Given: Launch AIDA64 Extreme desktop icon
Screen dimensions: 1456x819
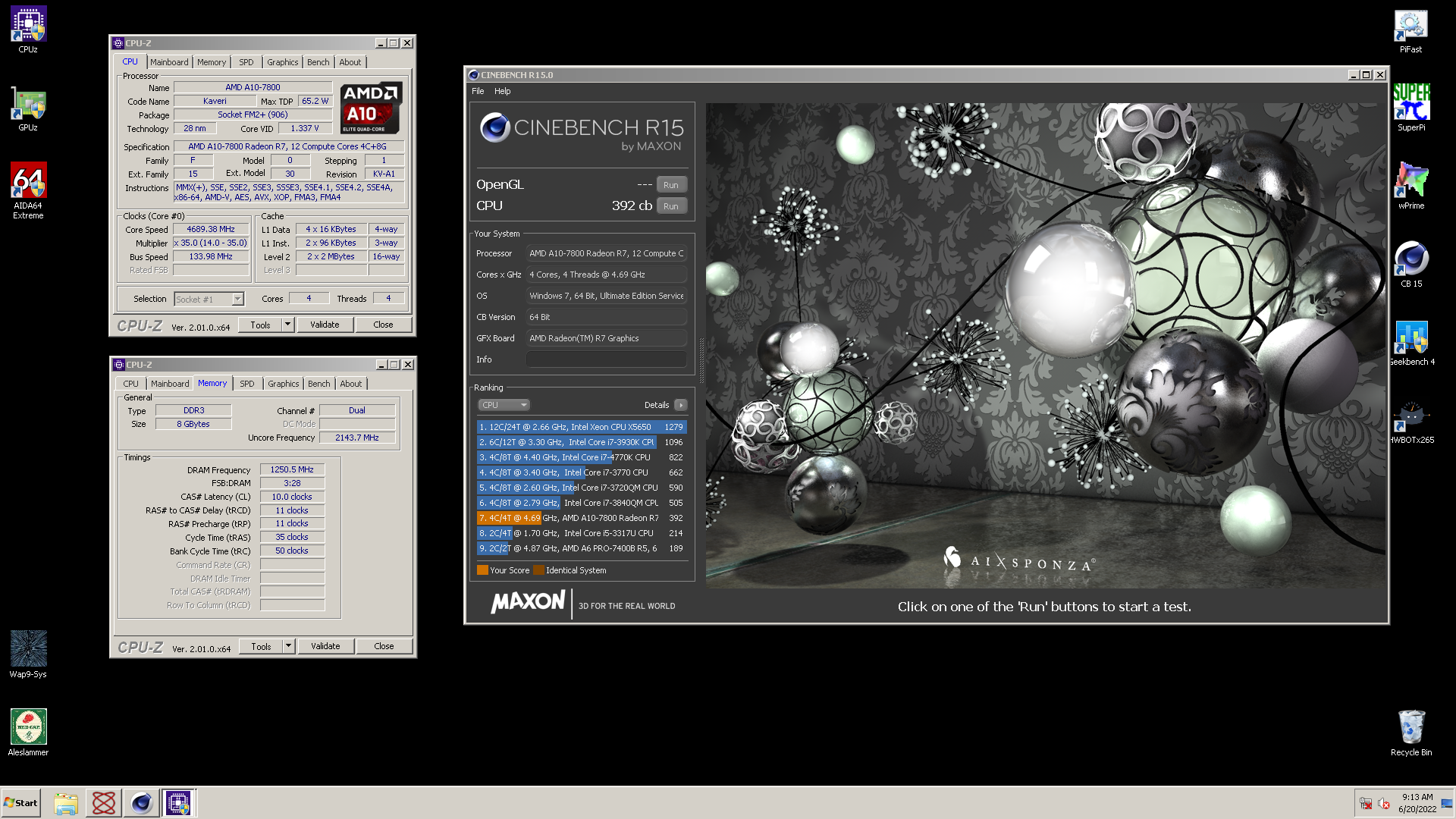Looking at the screenshot, I should (x=28, y=191).
